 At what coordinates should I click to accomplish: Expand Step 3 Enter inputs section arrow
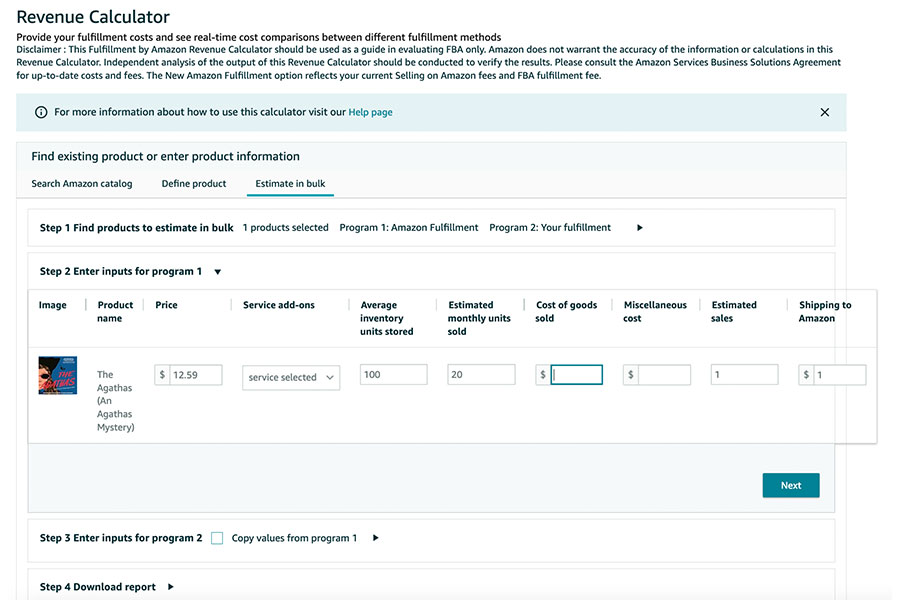coord(375,538)
